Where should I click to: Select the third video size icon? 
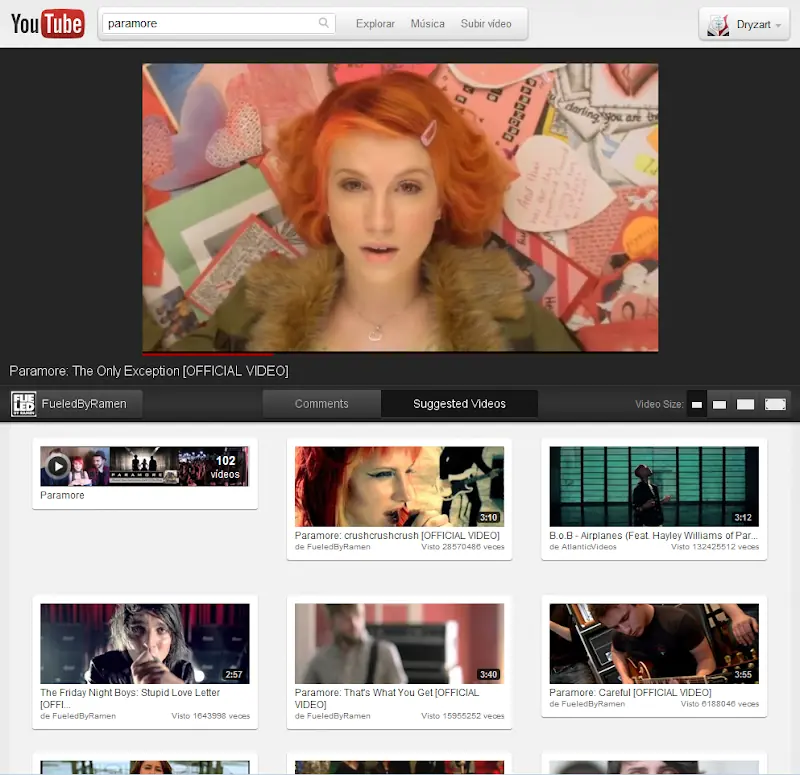point(745,405)
